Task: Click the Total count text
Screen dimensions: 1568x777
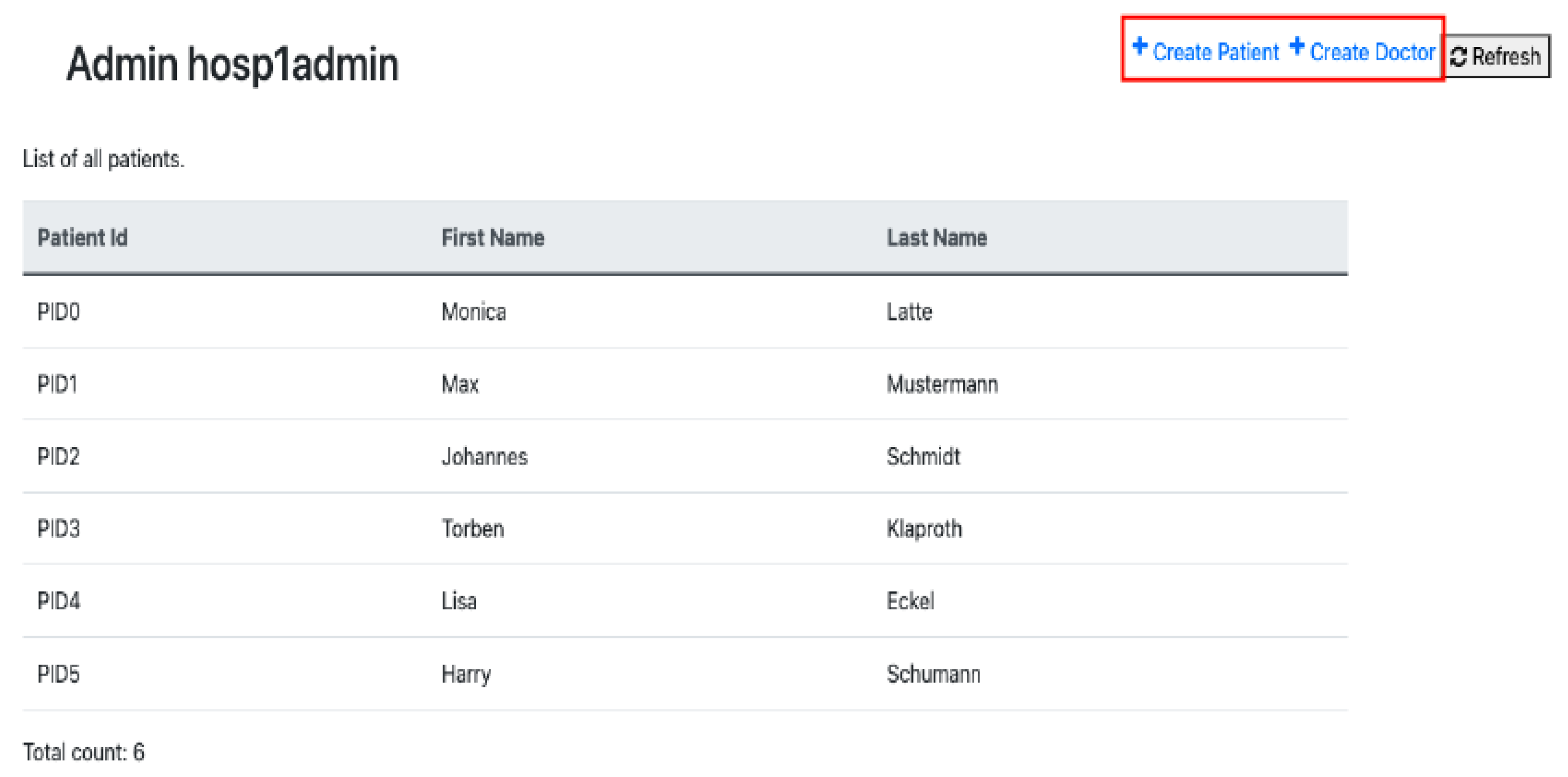Action: 83,752
